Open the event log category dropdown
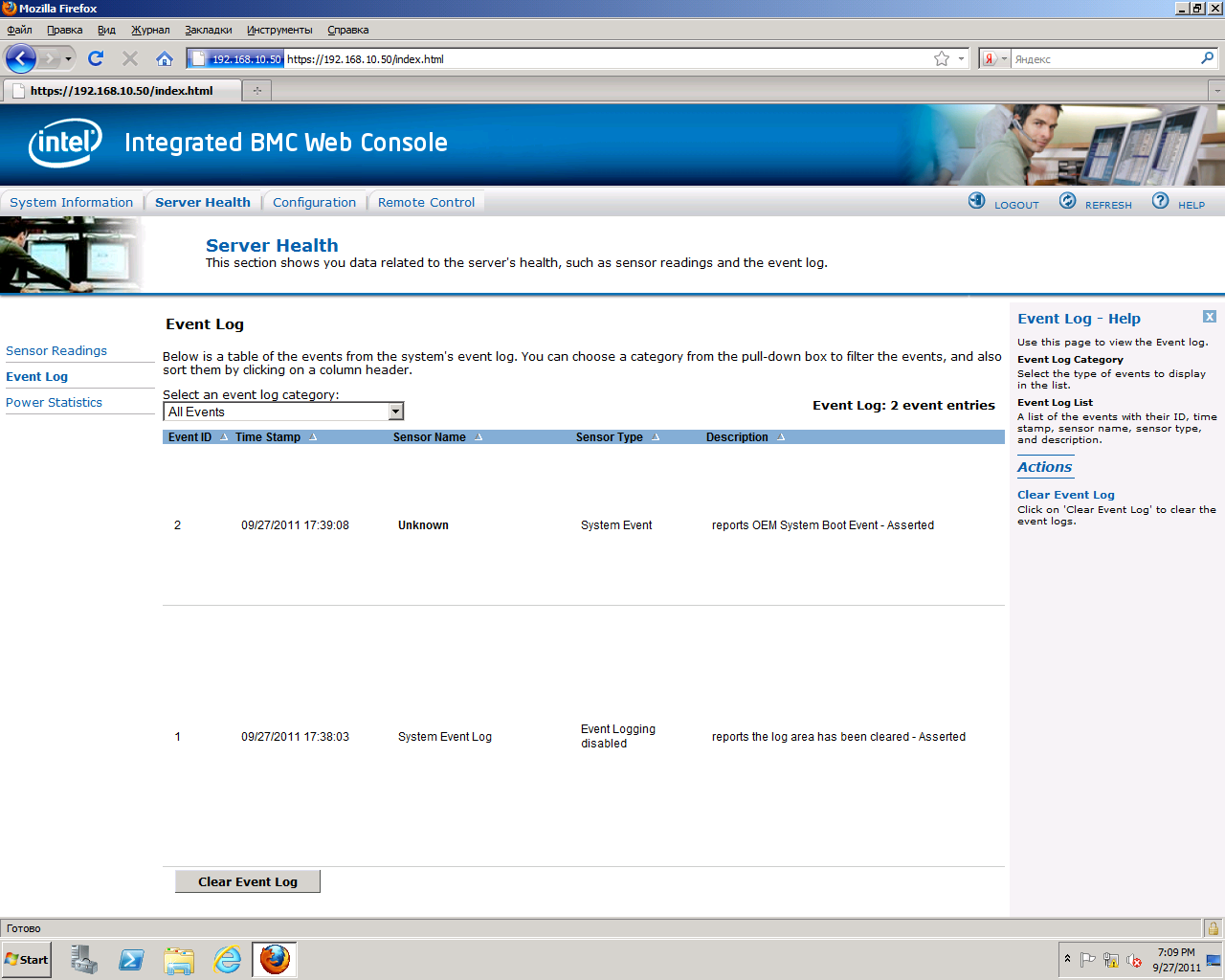The width and height of the screenshot is (1225, 980). click(x=395, y=412)
